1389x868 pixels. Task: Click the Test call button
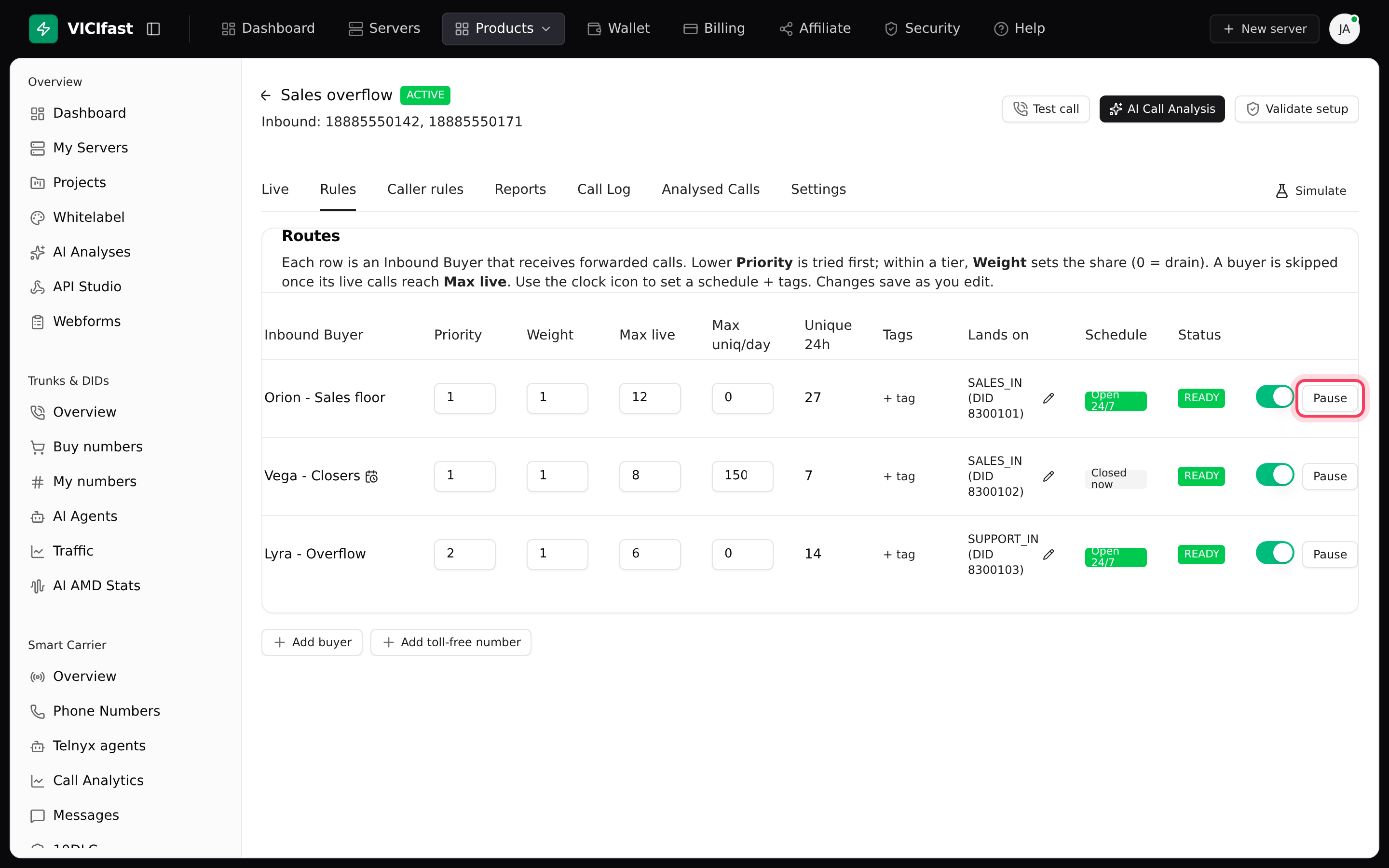[1046, 109]
